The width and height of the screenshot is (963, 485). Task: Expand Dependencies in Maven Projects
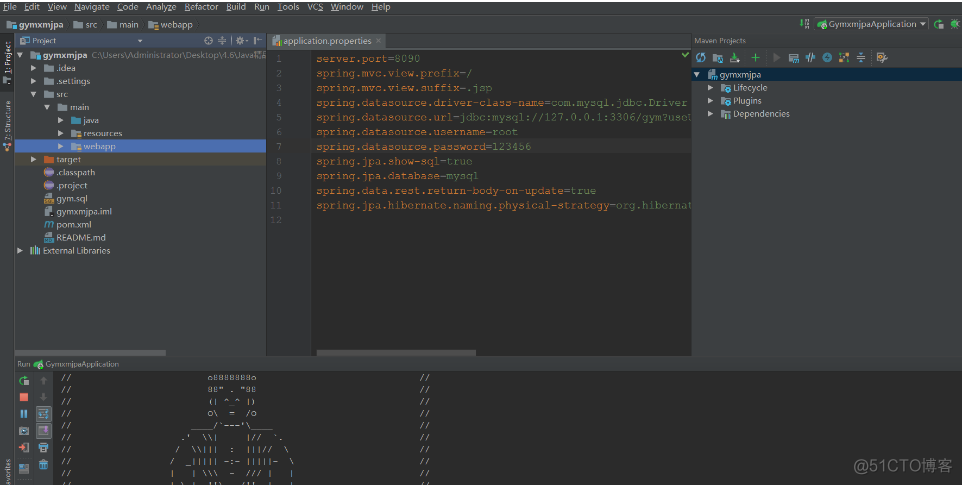(711, 114)
